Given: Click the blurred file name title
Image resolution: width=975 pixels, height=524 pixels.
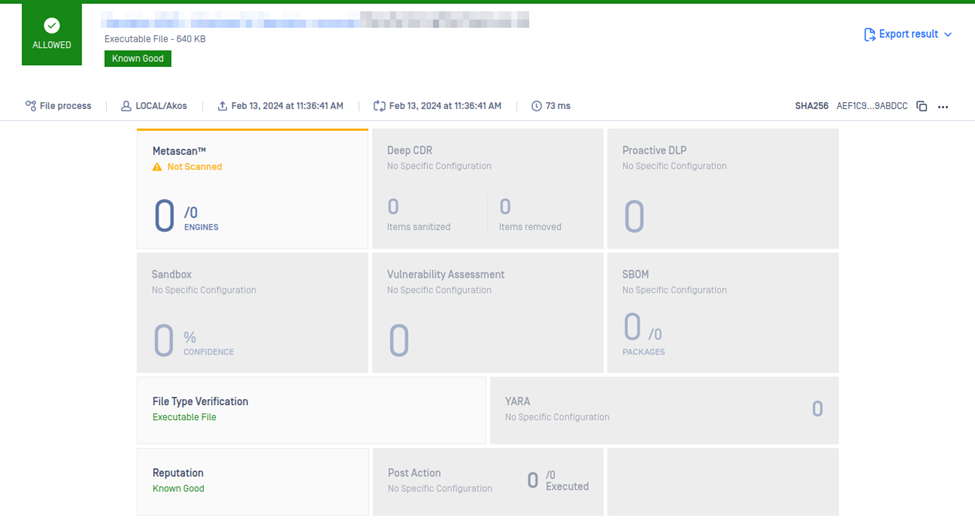Looking at the screenshot, I should [x=315, y=19].
